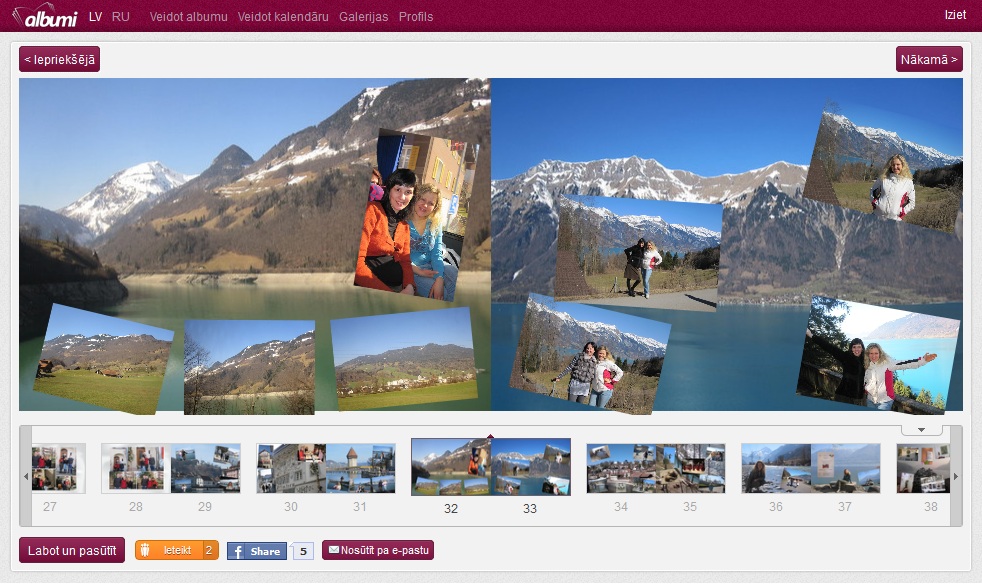Viewport: 982px width, 584px height.
Task: Open the Galerijas menu item
Action: click(x=363, y=17)
